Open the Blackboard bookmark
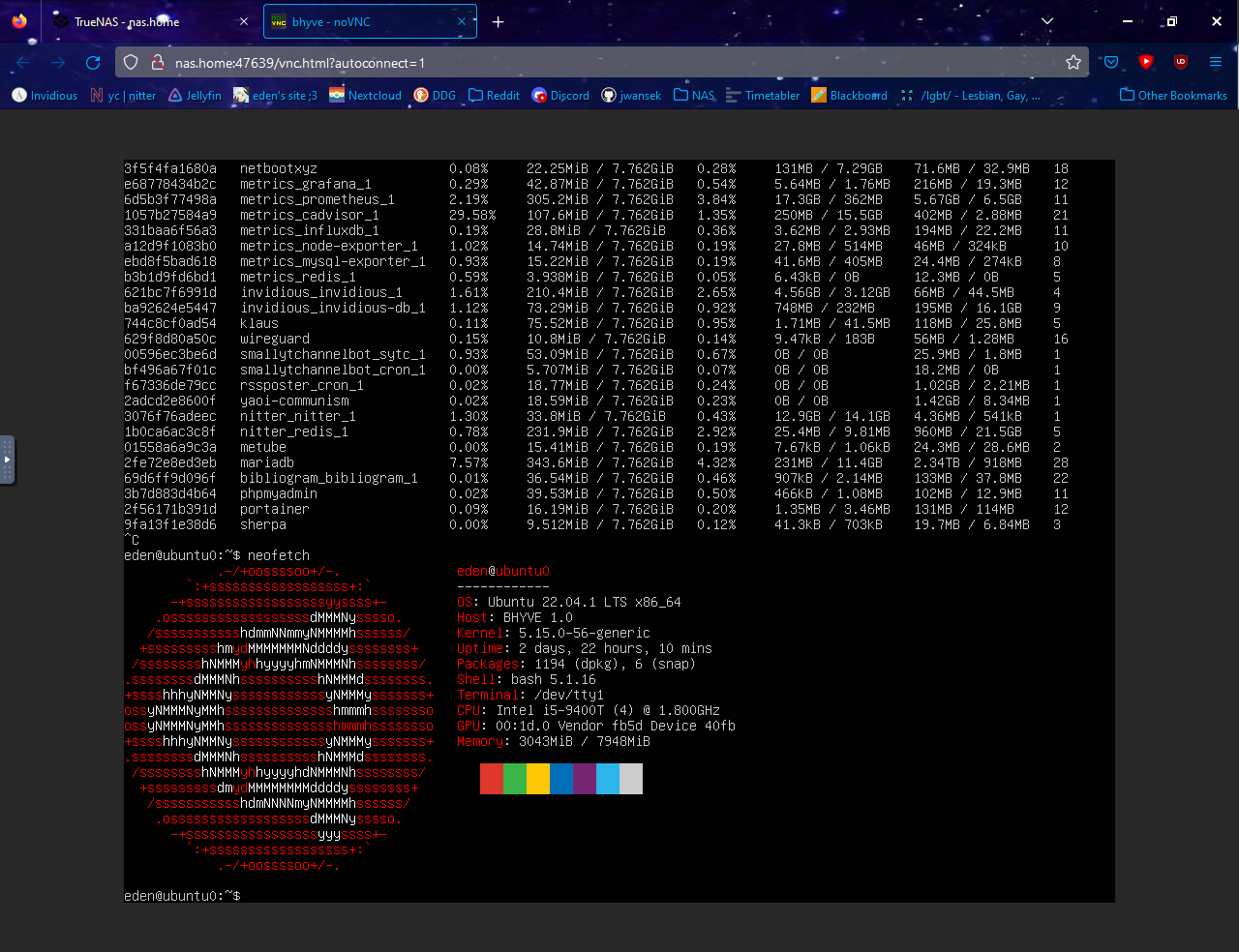 click(x=849, y=95)
